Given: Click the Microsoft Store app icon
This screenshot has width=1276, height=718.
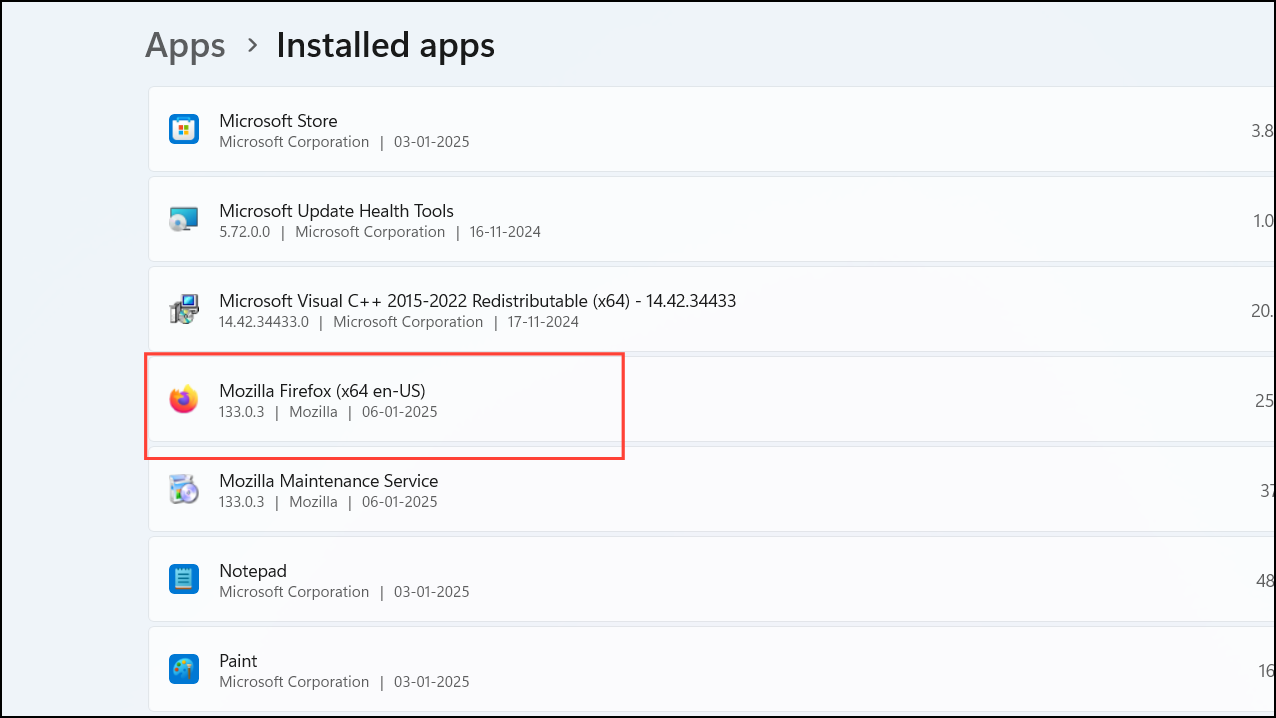Looking at the screenshot, I should 184,130.
